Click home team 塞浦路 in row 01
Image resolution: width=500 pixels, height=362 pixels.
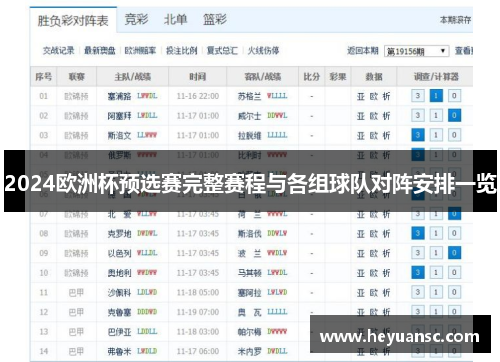point(119,96)
